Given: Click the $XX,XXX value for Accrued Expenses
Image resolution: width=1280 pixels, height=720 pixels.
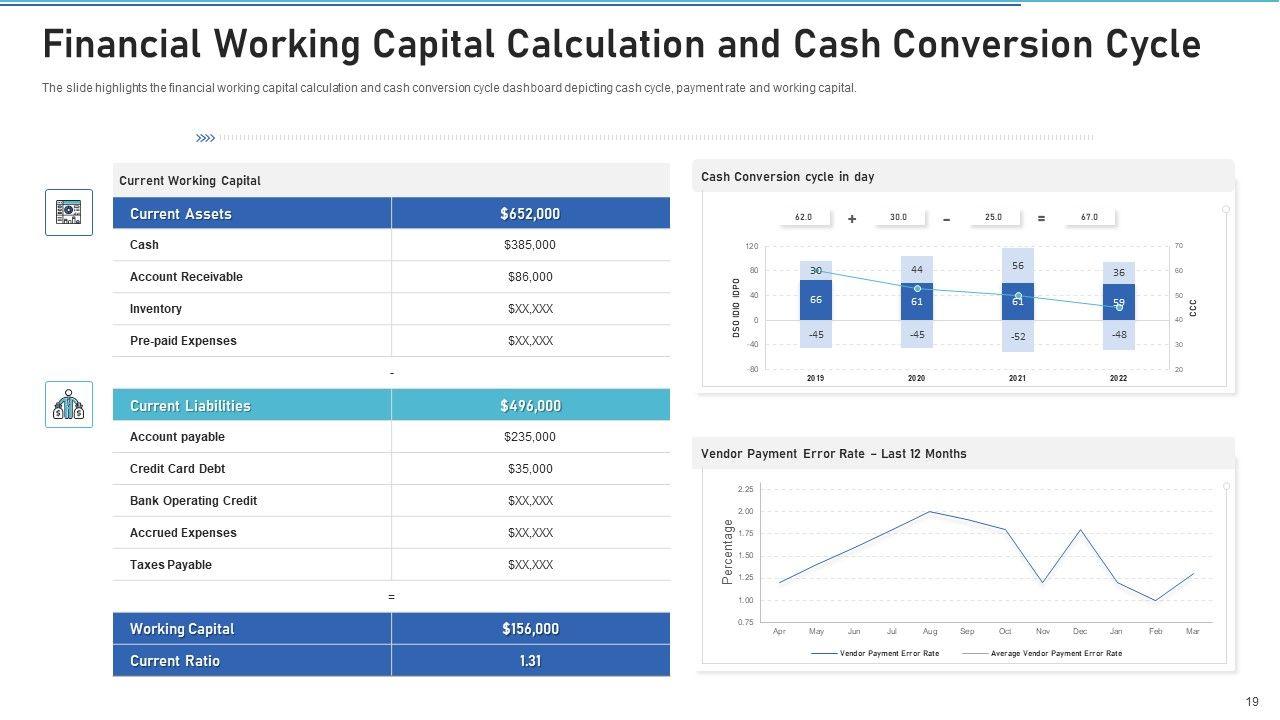Looking at the screenshot, I should pos(530,533).
